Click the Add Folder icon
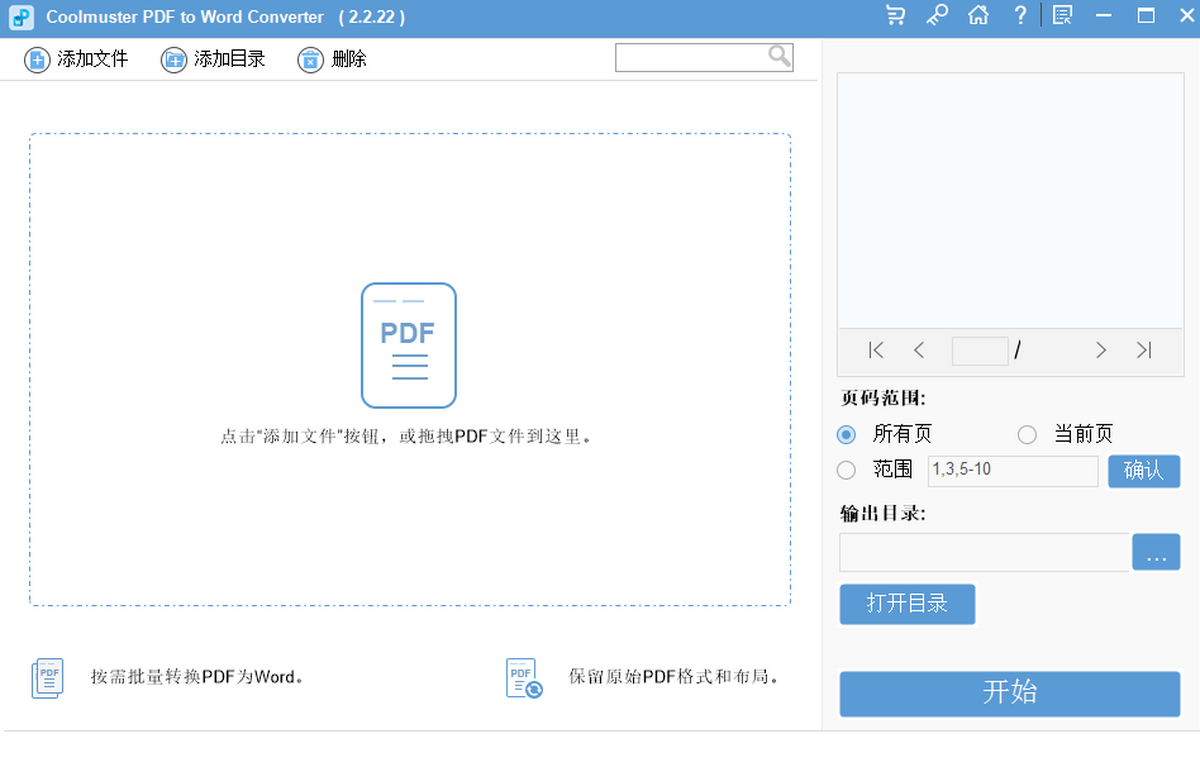Viewport: 1200px width, 767px height. (x=174, y=60)
